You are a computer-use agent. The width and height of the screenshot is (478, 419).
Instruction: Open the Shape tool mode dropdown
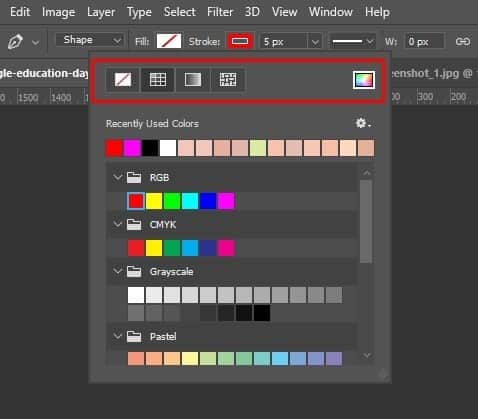pos(89,40)
